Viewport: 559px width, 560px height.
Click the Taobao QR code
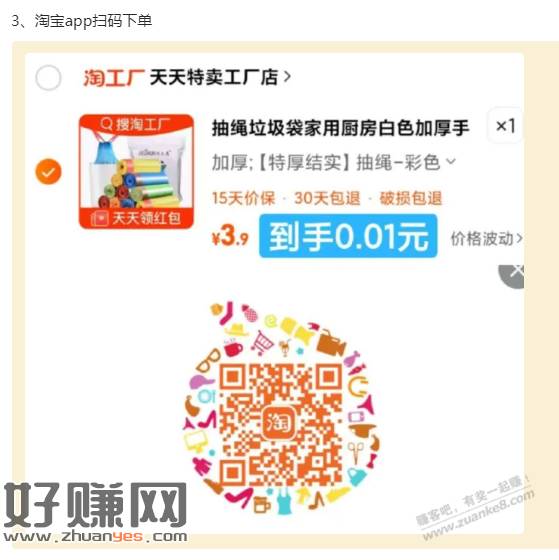[280, 424]
